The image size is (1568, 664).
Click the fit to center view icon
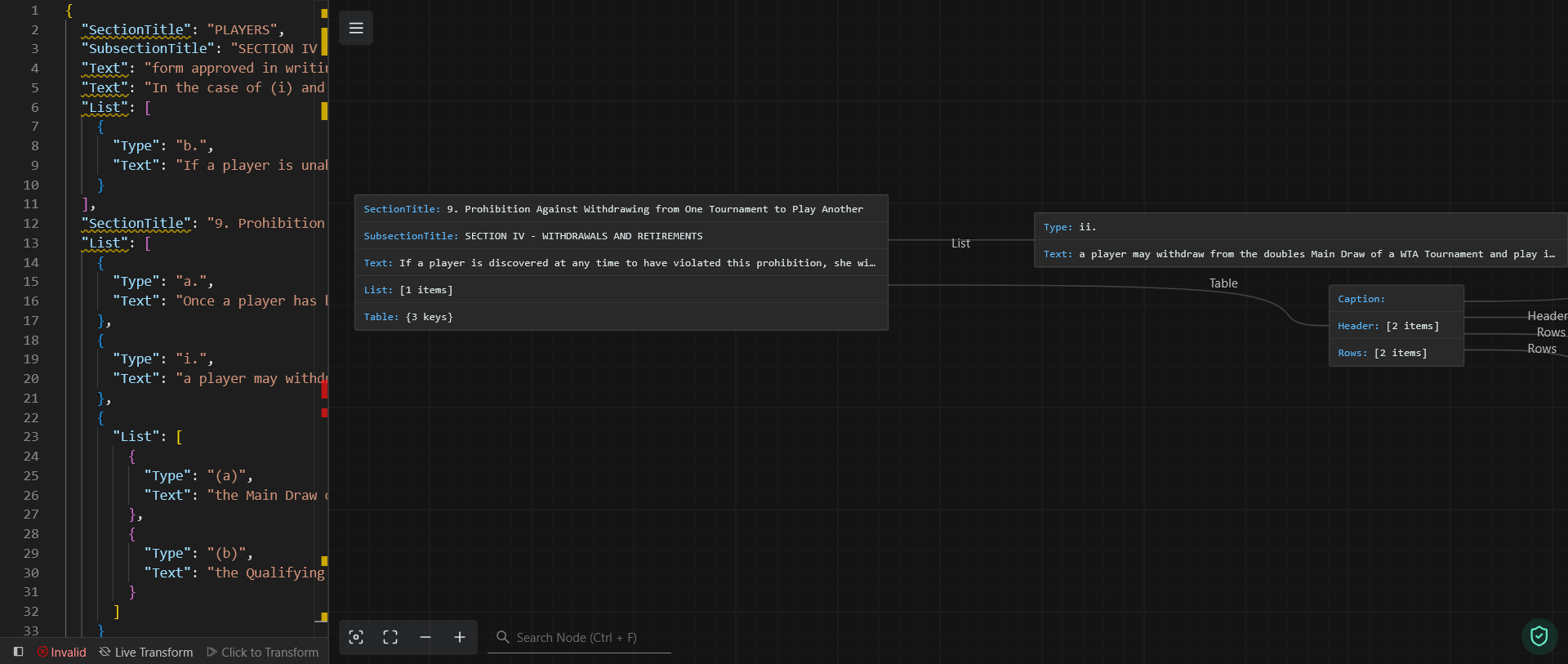click(390, 637)
